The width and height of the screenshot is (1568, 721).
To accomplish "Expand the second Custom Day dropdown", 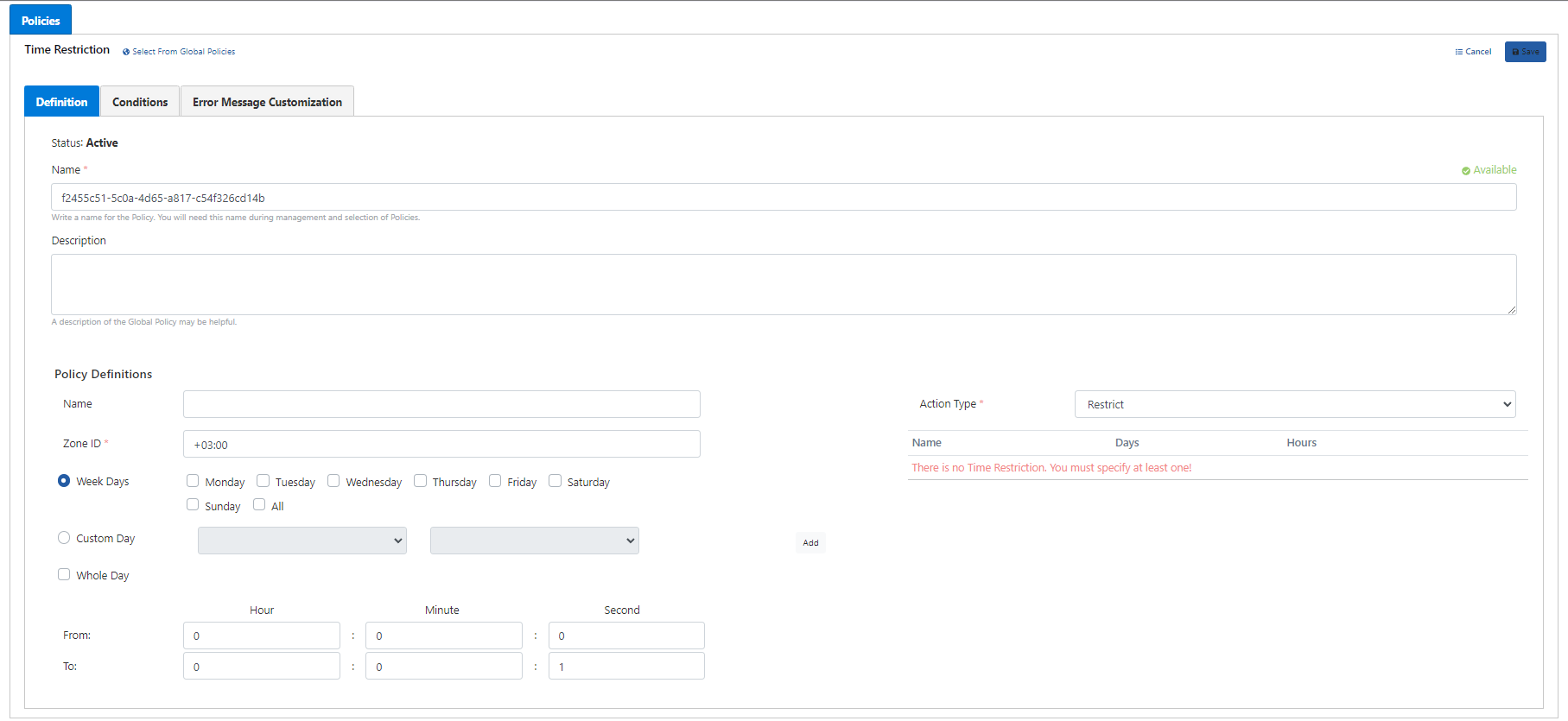I will click(x=534, y=541).
